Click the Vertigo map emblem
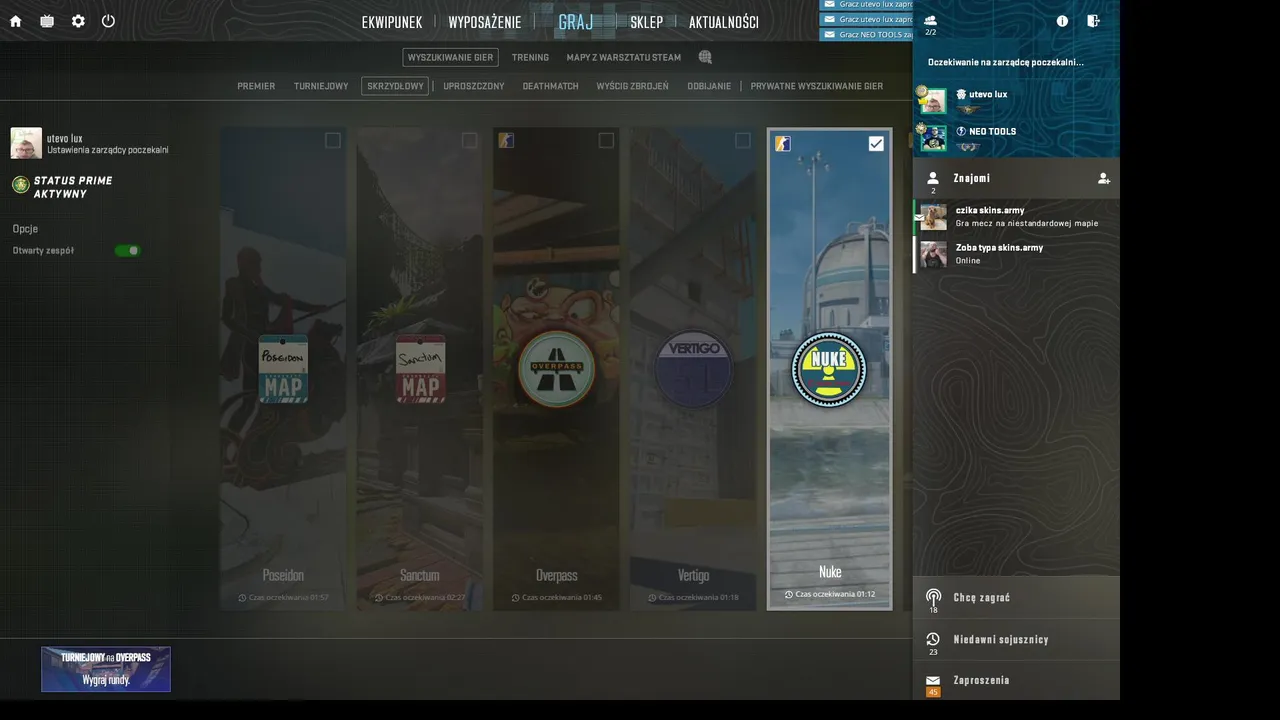 (693, 368)
